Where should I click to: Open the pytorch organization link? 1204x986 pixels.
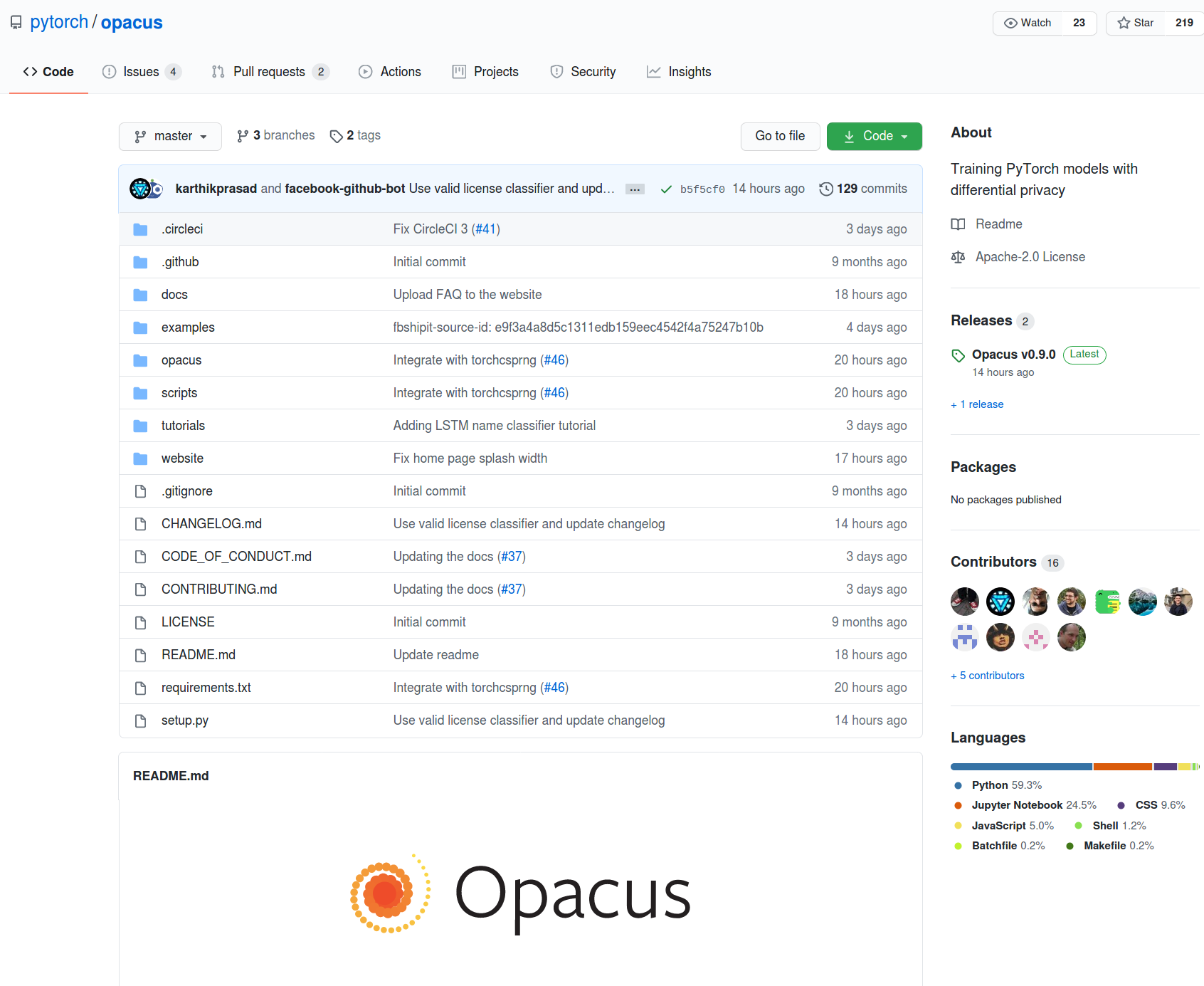pos(59,22)
